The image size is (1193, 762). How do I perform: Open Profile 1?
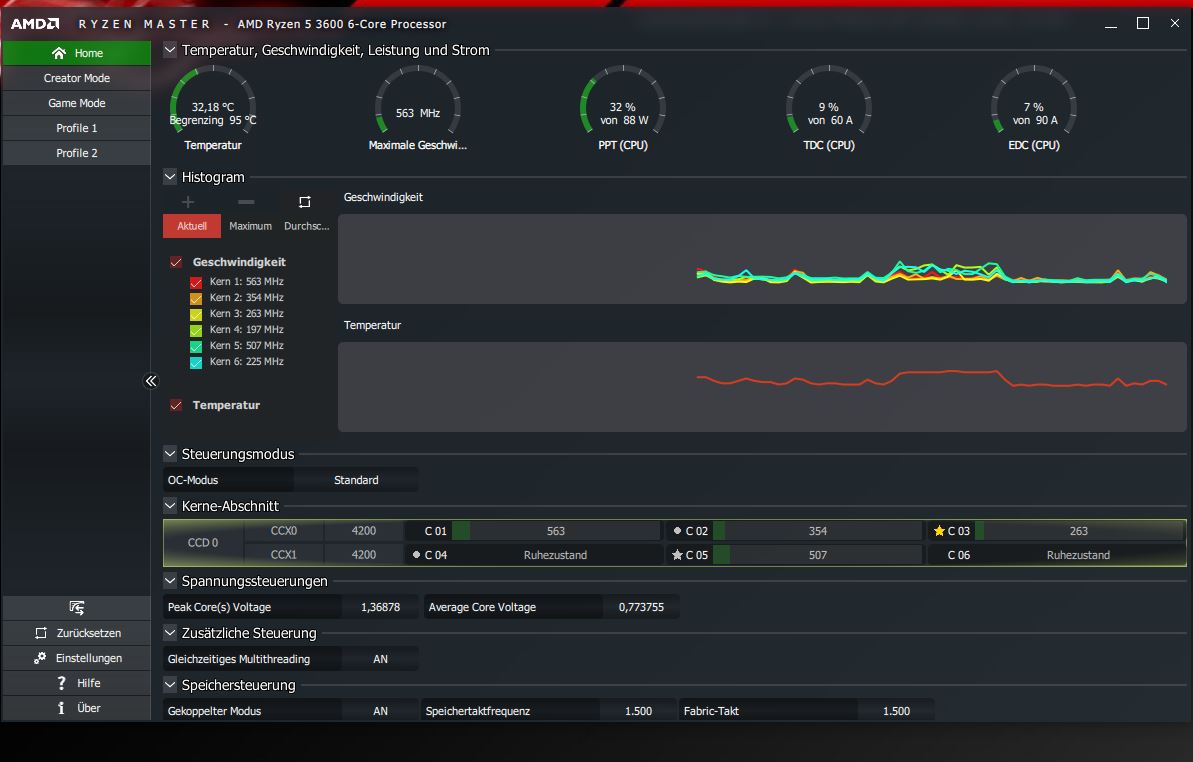[x=77, y=129]
